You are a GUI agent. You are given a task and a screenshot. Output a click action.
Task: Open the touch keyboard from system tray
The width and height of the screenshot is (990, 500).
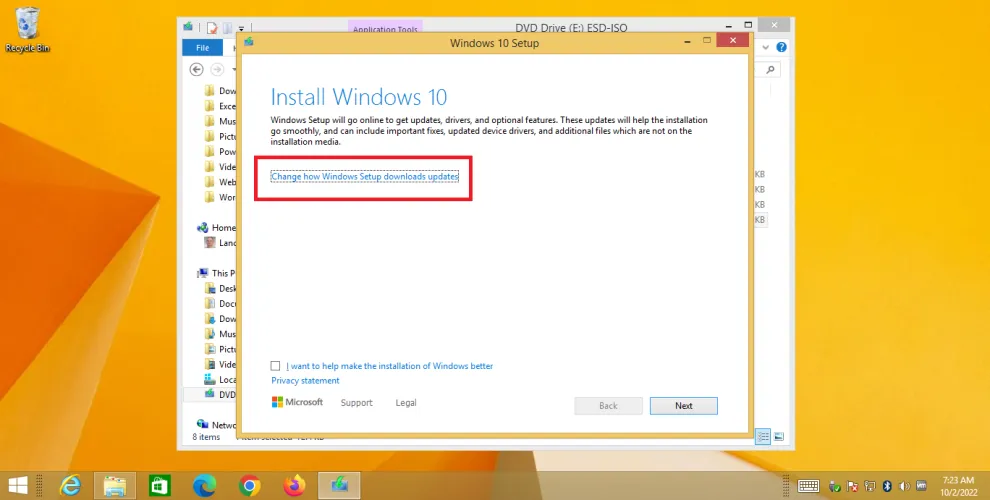(808, 486)
